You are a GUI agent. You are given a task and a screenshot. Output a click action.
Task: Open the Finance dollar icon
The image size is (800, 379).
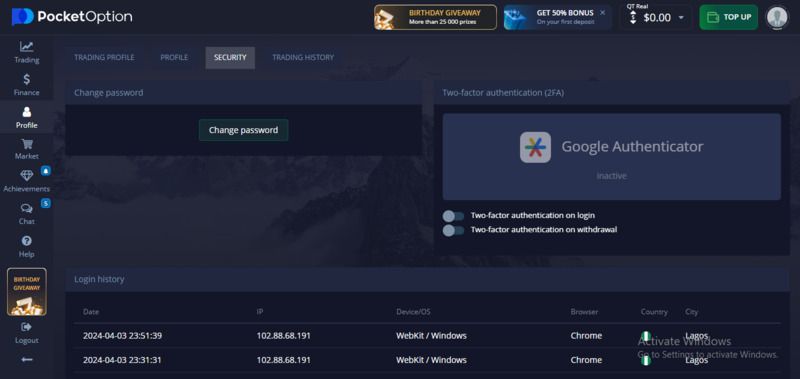click(x=27, y=79)
